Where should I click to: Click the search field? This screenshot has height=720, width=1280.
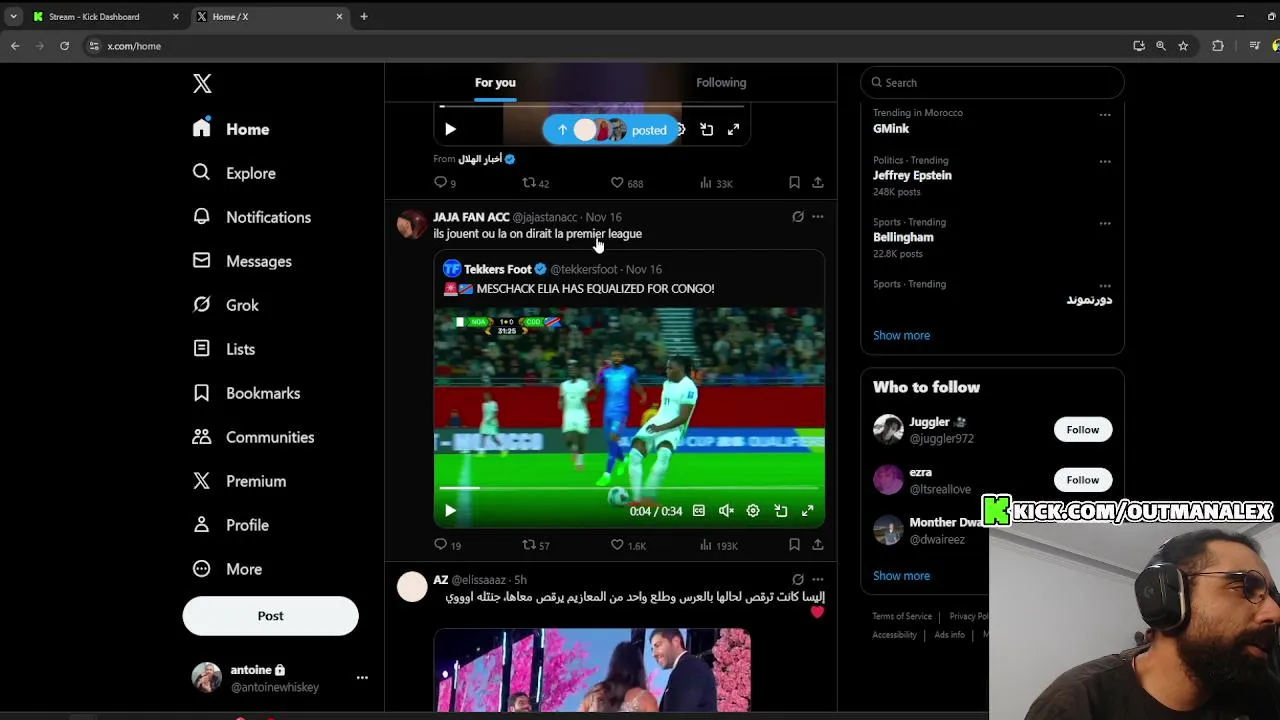coord(992,83)
